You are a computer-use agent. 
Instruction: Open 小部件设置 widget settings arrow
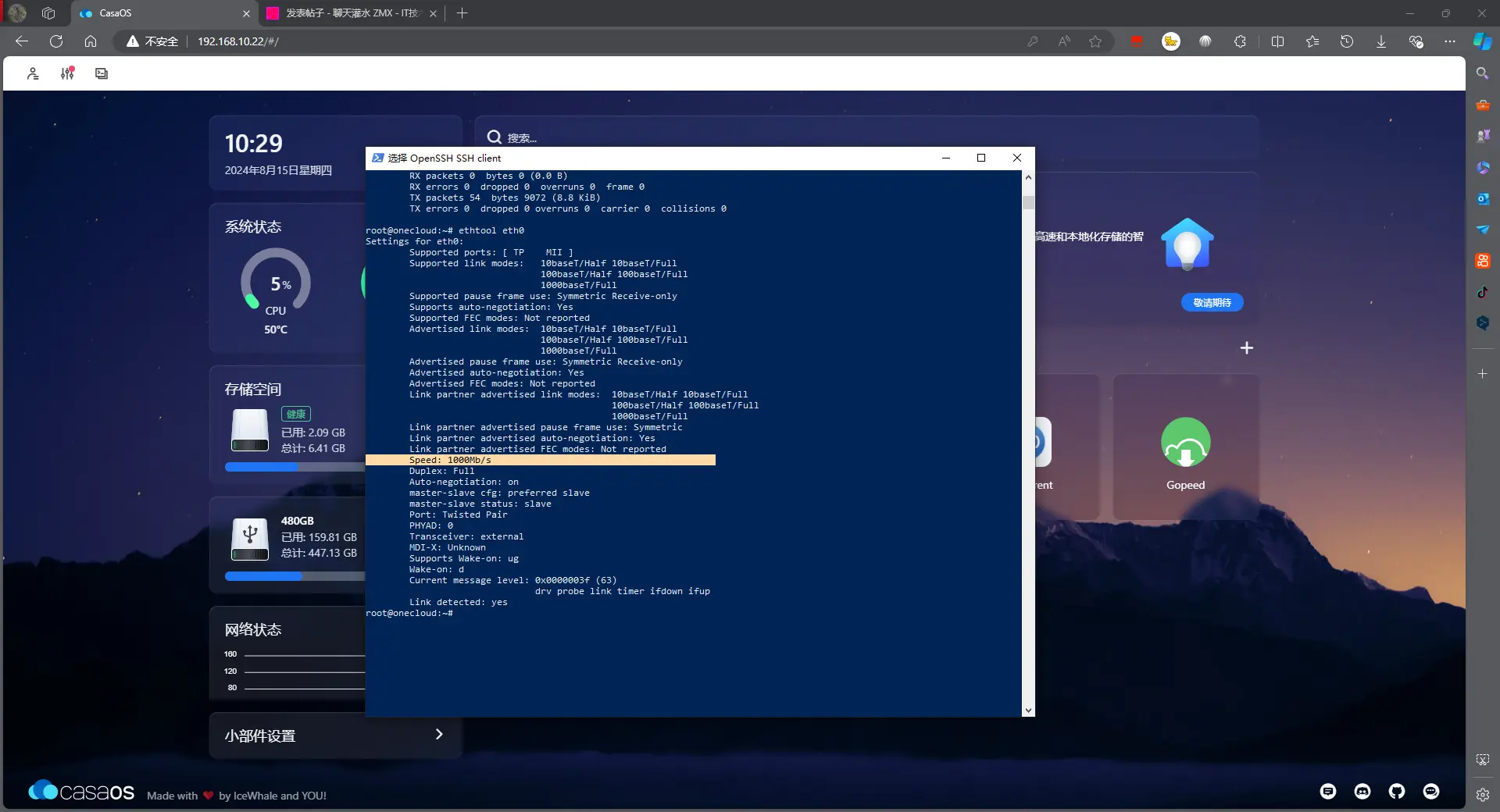tap(439, 735)
